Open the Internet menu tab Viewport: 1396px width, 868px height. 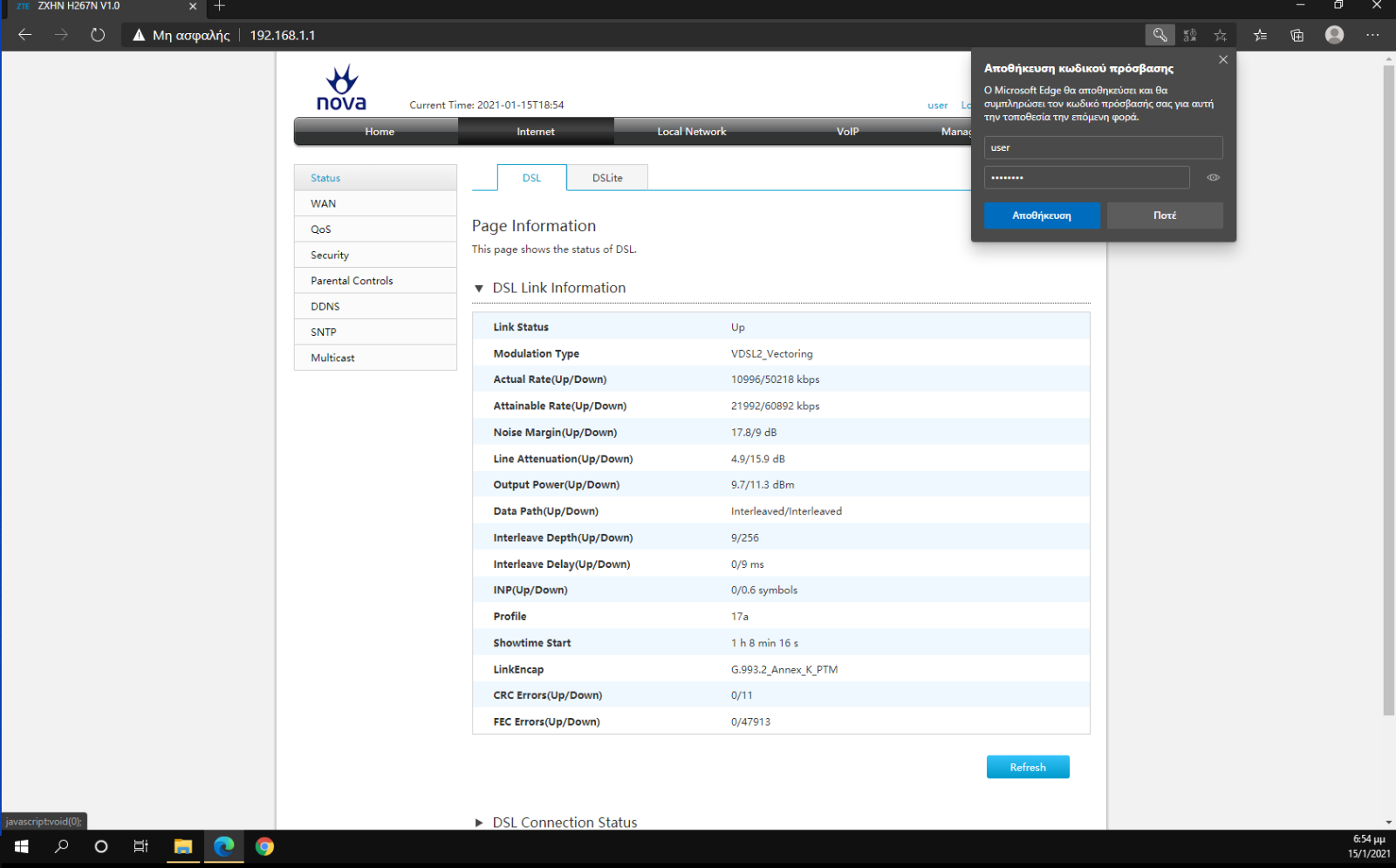pyautogui.click(x=536, y=132)
